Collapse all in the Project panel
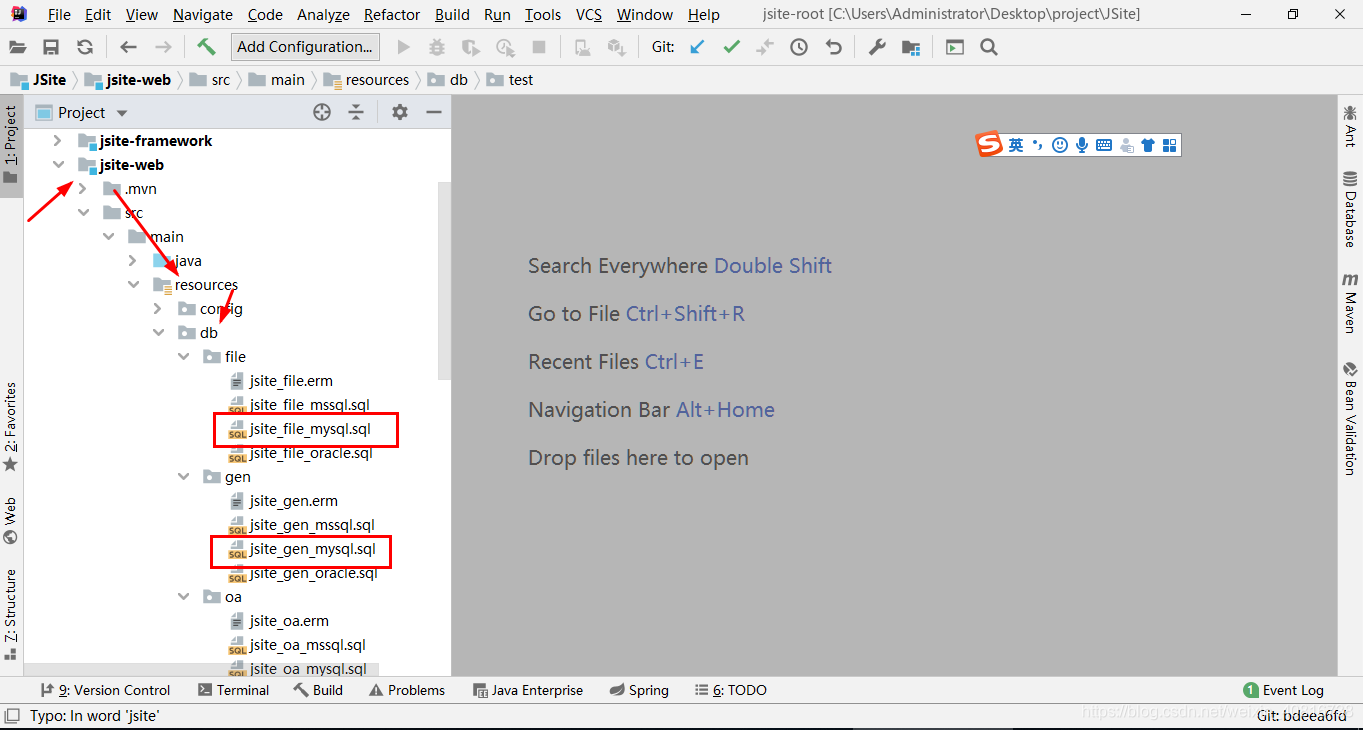Image resolution: width=1363 pixels, height=730 pixels. [356, 112]
